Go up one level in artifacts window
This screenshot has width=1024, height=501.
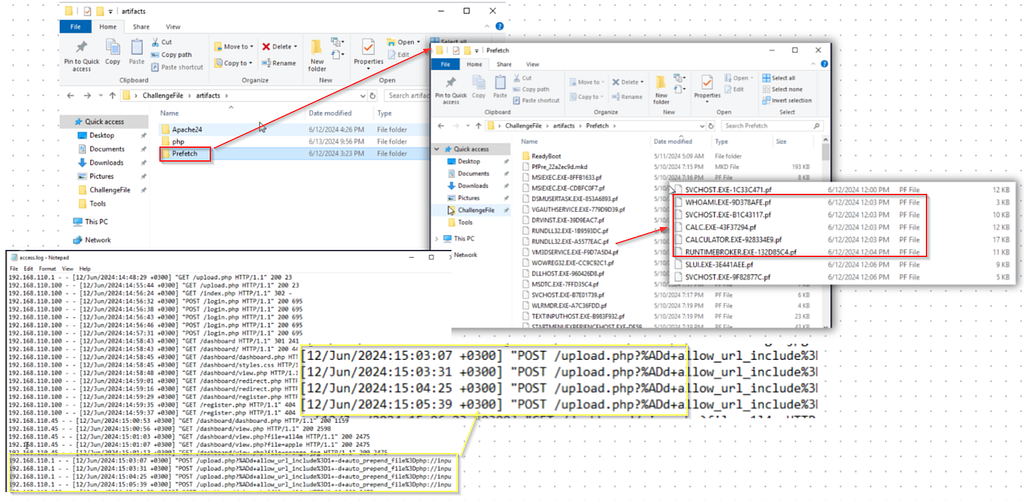click(112, 95)
